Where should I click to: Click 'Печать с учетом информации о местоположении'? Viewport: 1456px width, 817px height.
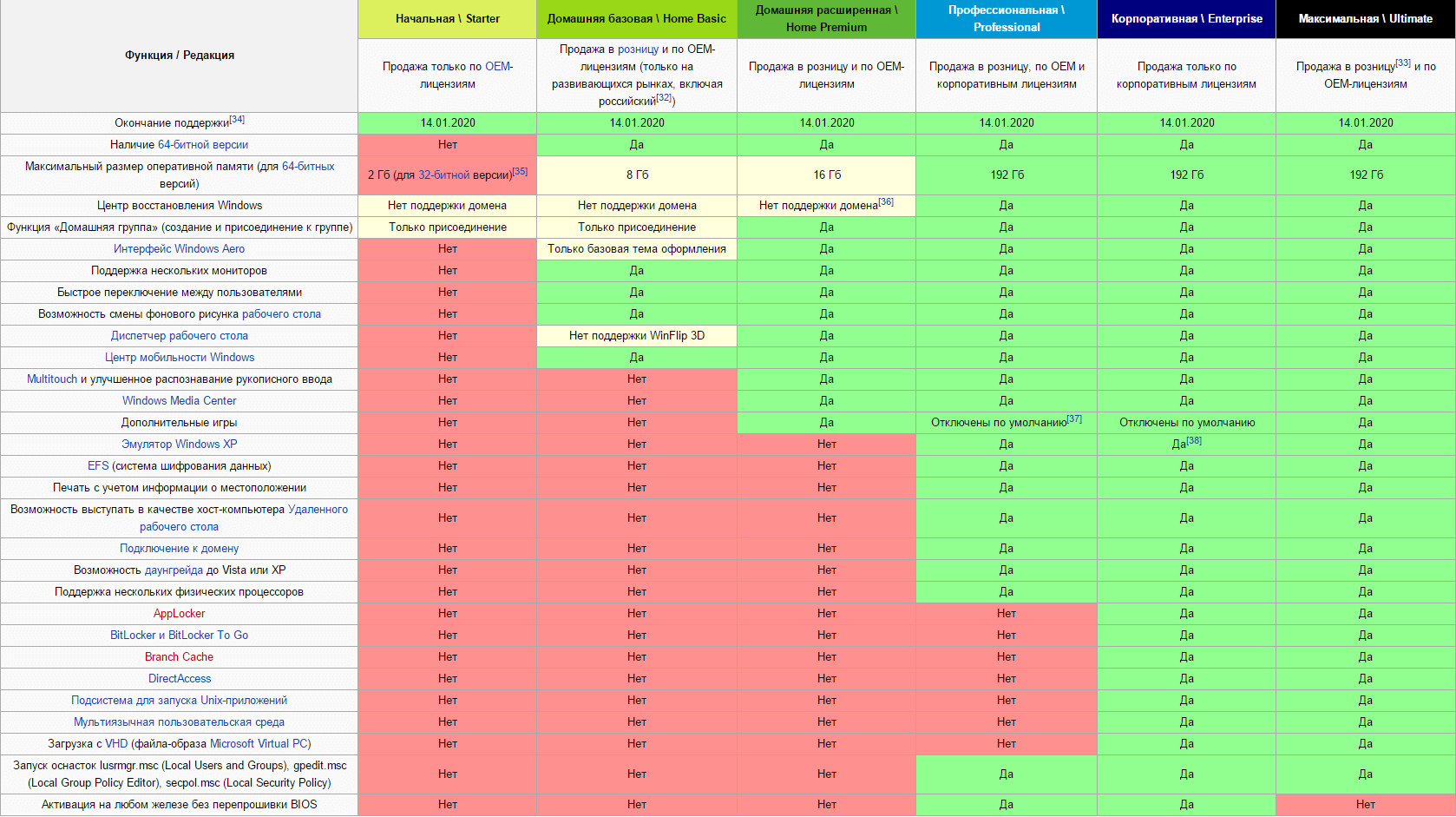(x=179, y=487)
